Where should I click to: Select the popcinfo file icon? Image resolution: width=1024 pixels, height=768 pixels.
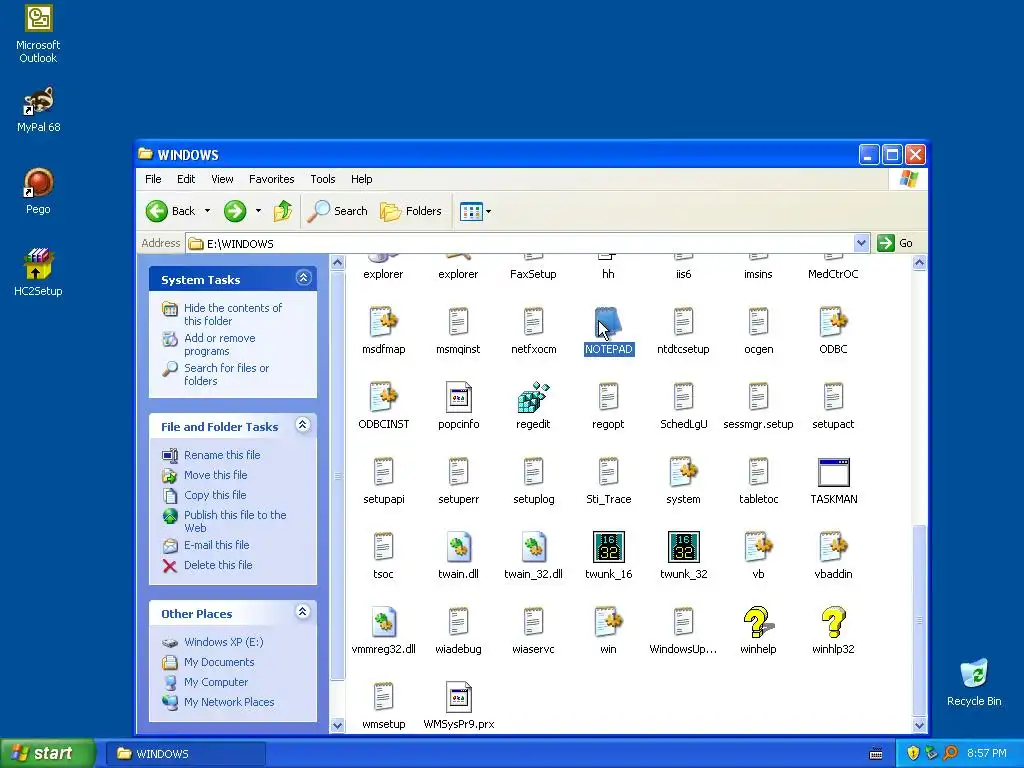tap(458, 397)
